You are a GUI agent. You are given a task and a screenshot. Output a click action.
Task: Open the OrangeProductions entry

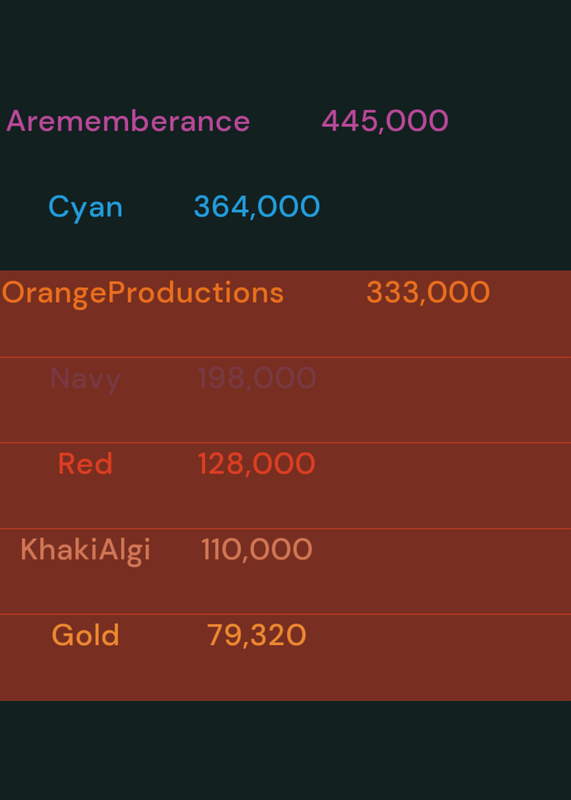(143, 293)
